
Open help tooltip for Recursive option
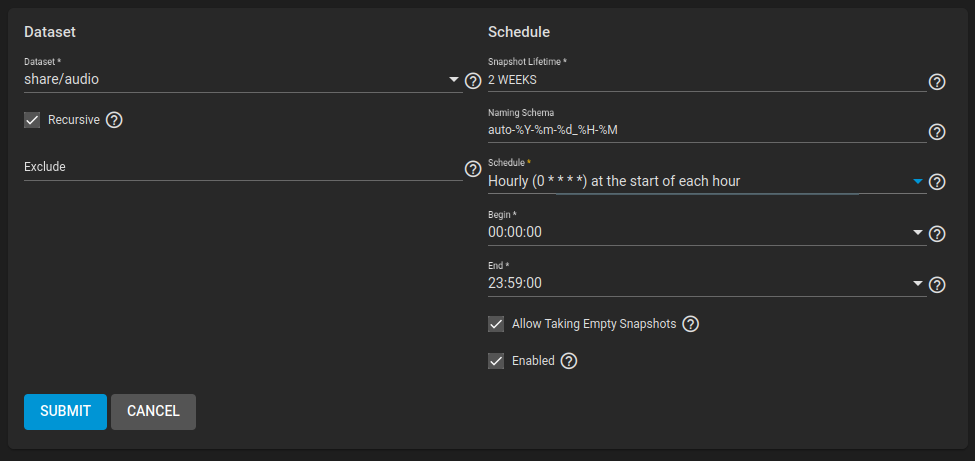pos(114,120)
